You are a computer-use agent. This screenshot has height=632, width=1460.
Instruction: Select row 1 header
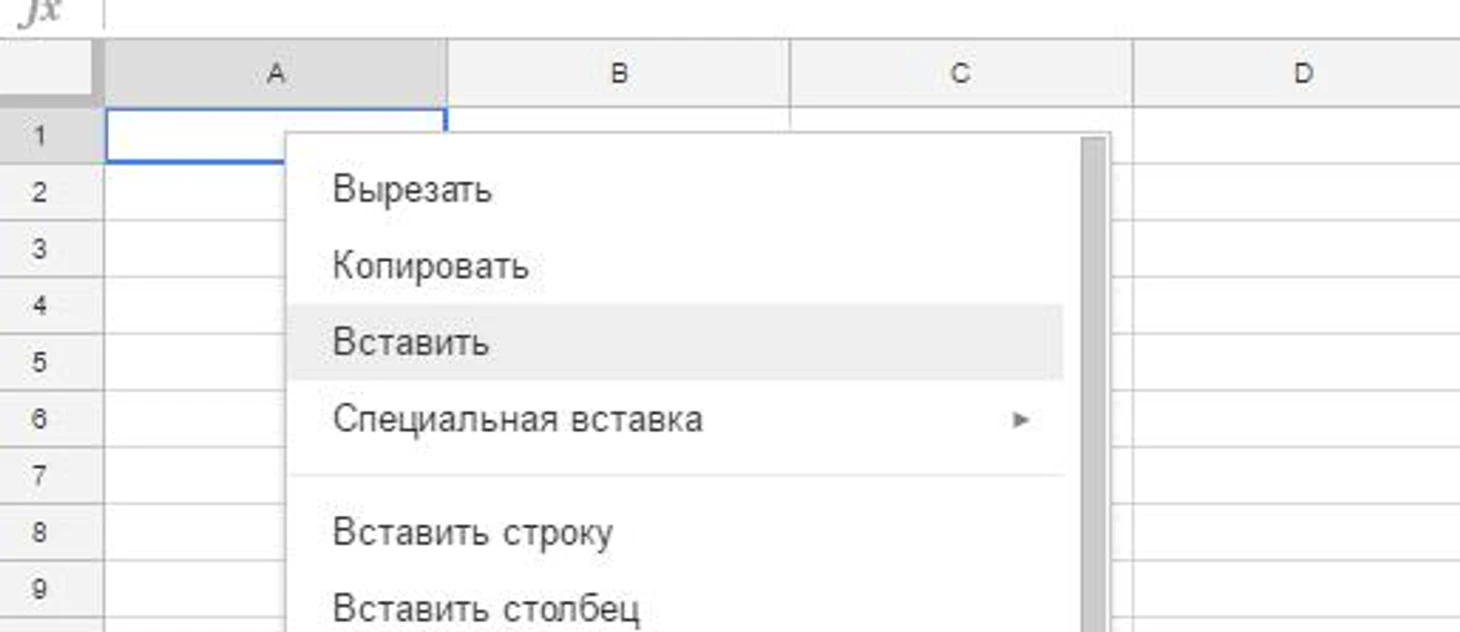39,135
